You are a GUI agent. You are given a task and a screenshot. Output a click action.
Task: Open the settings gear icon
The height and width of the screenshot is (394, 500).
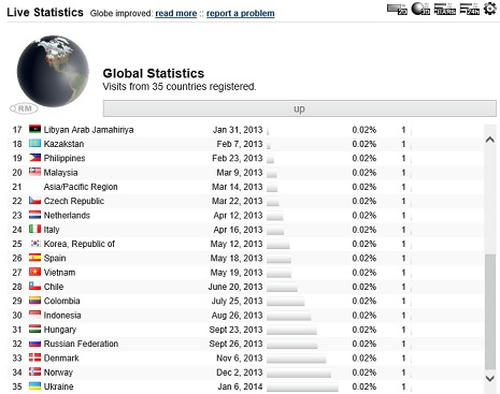pyautogui.click(x=490, y=9)
